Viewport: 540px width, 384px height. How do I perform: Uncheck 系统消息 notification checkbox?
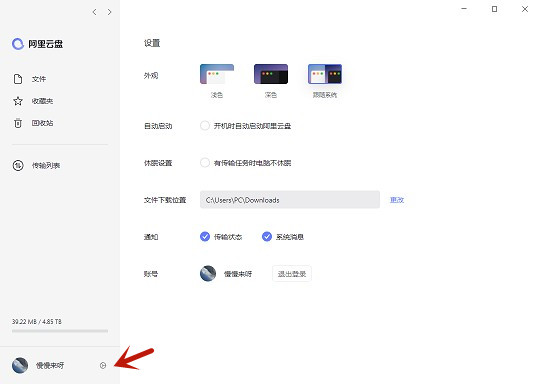point(267,237)
